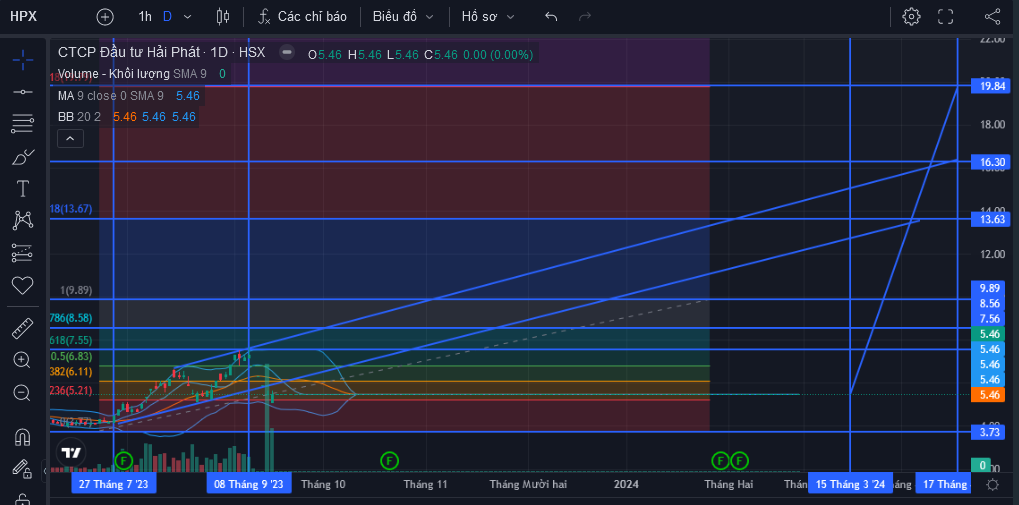Screen dimensions: 1019x505
Task: Click the 3.73 price label
Action: (988, 432)
